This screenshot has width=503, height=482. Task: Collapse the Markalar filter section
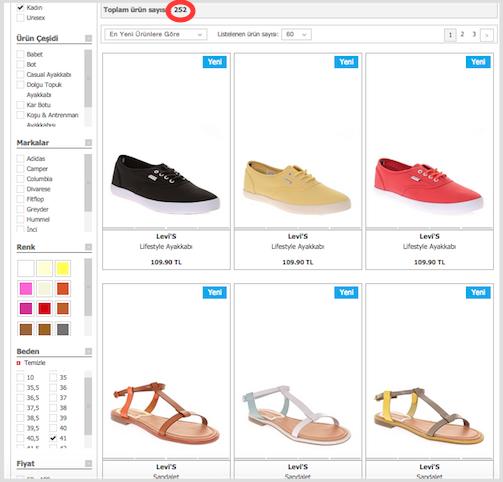88,143
